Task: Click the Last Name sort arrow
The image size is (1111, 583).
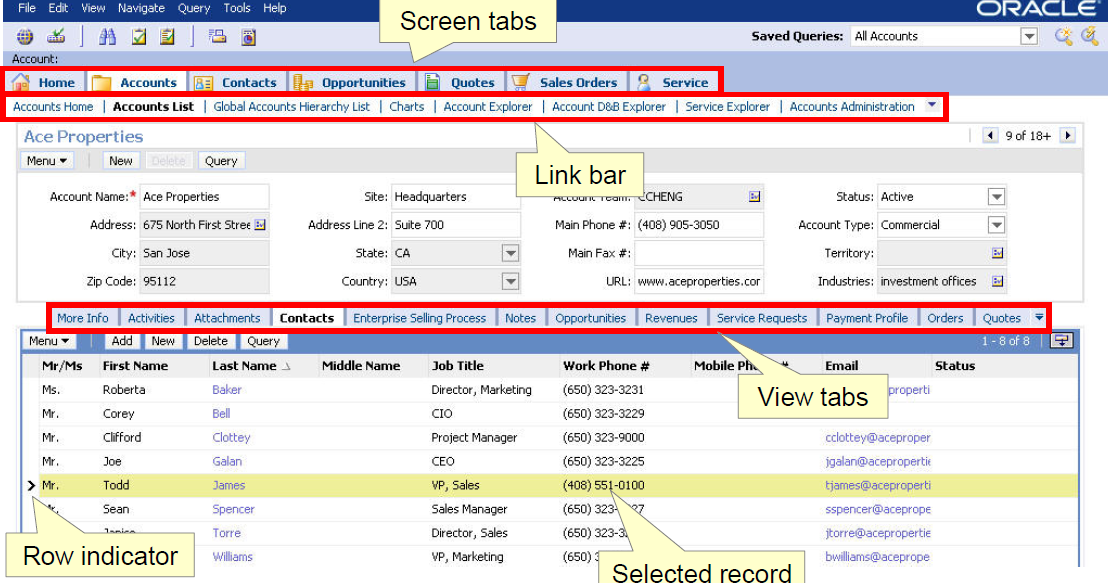Action: [286, 366]
